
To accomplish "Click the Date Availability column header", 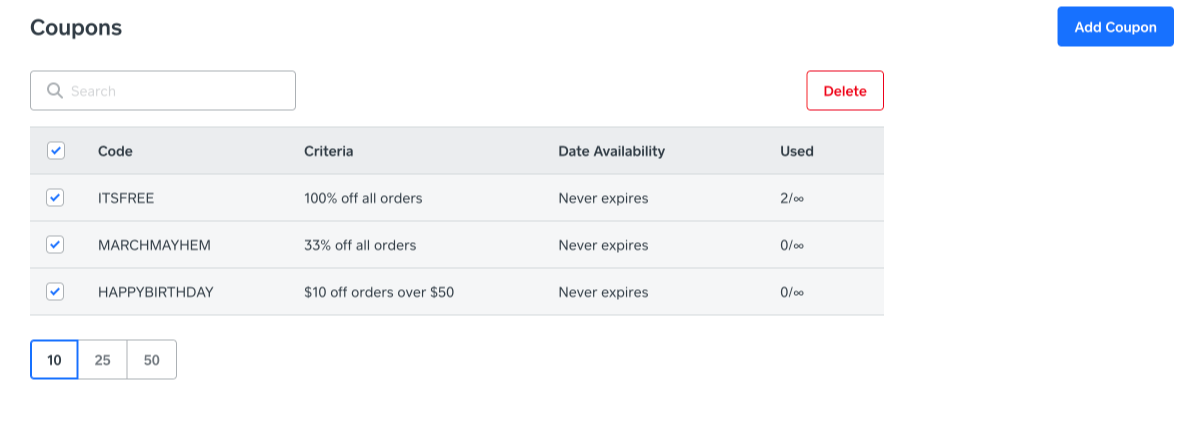I will [x=611, y=151].
